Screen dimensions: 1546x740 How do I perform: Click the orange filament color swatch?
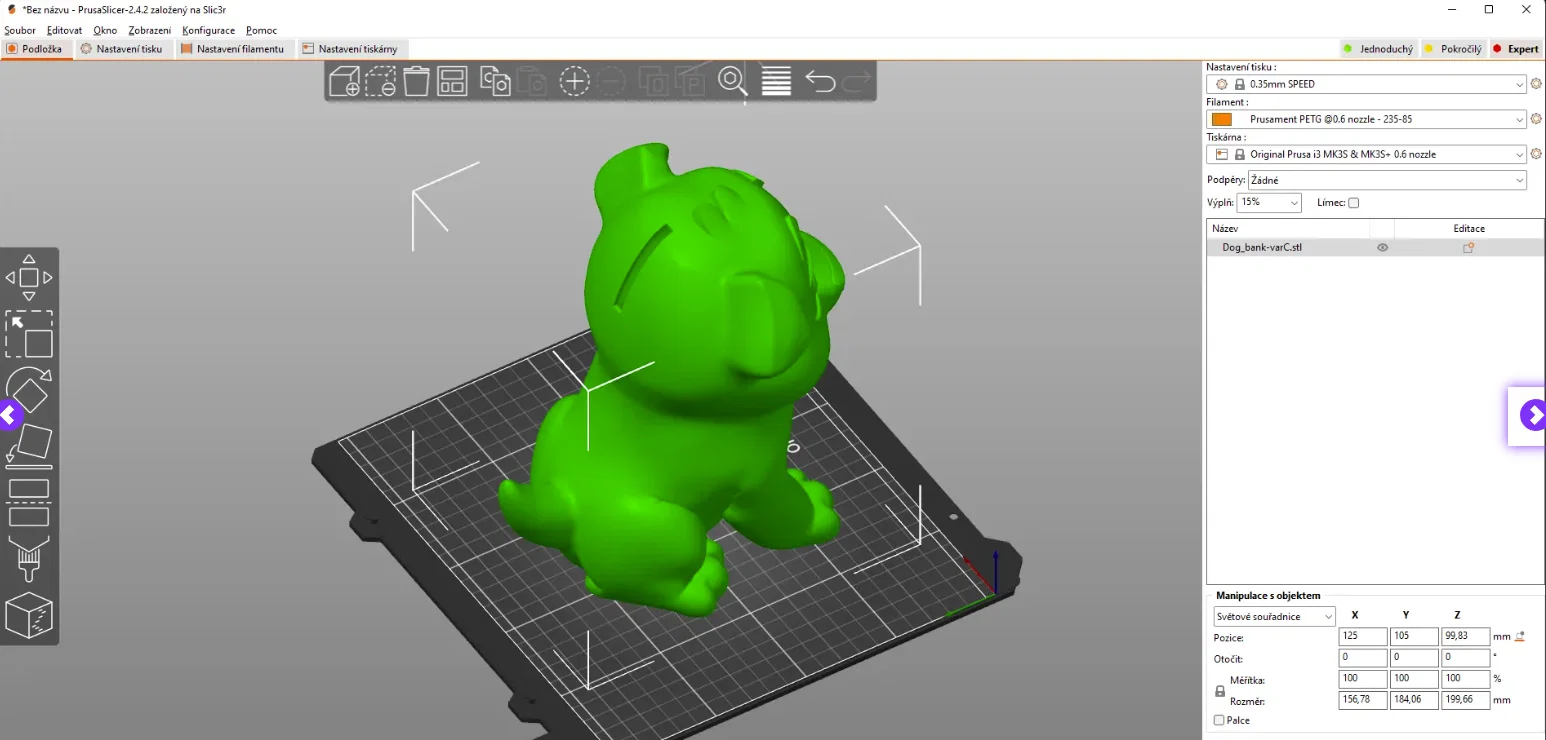(x=1221, y=119)
